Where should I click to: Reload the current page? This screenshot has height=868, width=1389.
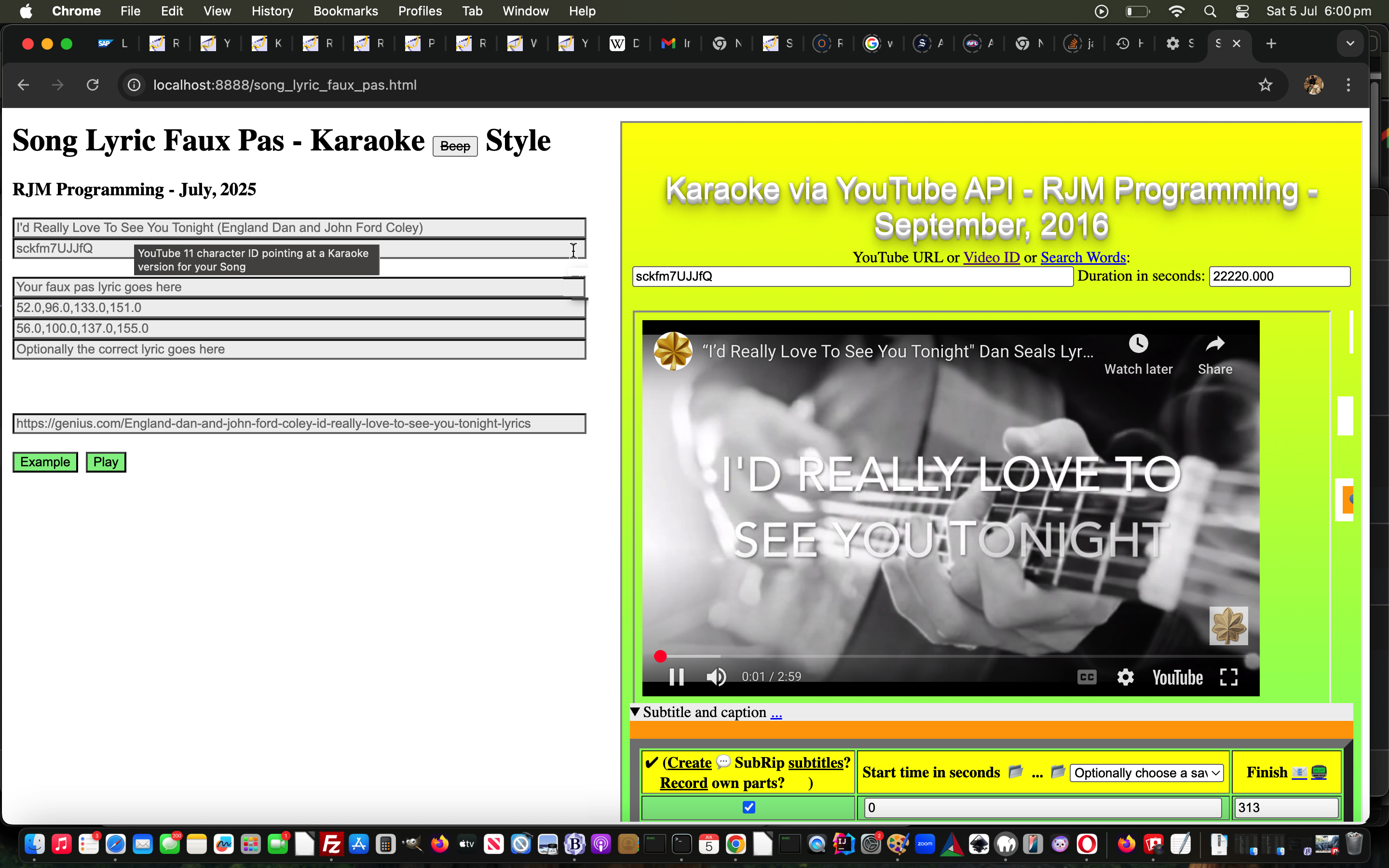[93, 85]
